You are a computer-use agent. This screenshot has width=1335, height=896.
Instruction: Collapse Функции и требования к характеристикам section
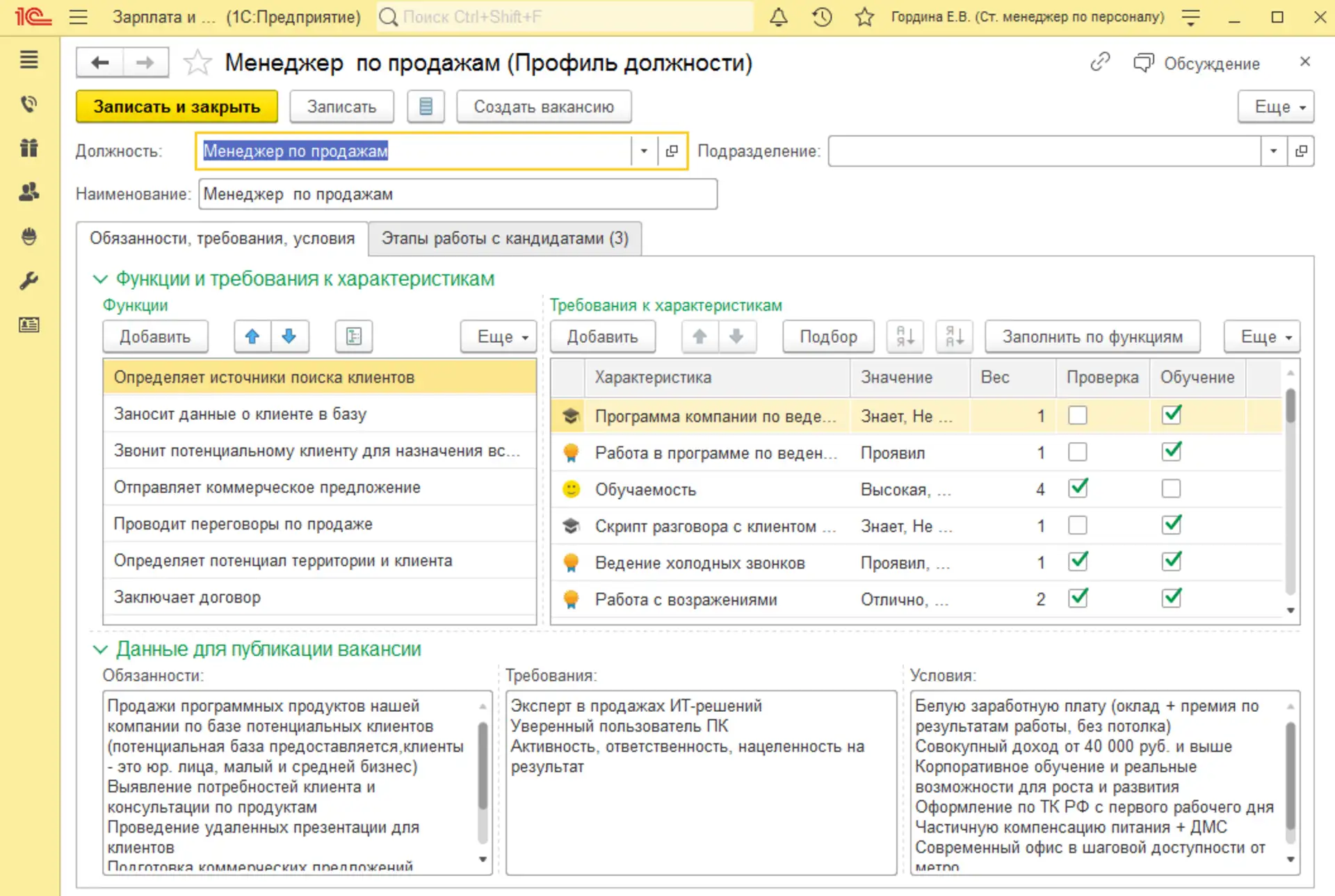tap(101, 279)
